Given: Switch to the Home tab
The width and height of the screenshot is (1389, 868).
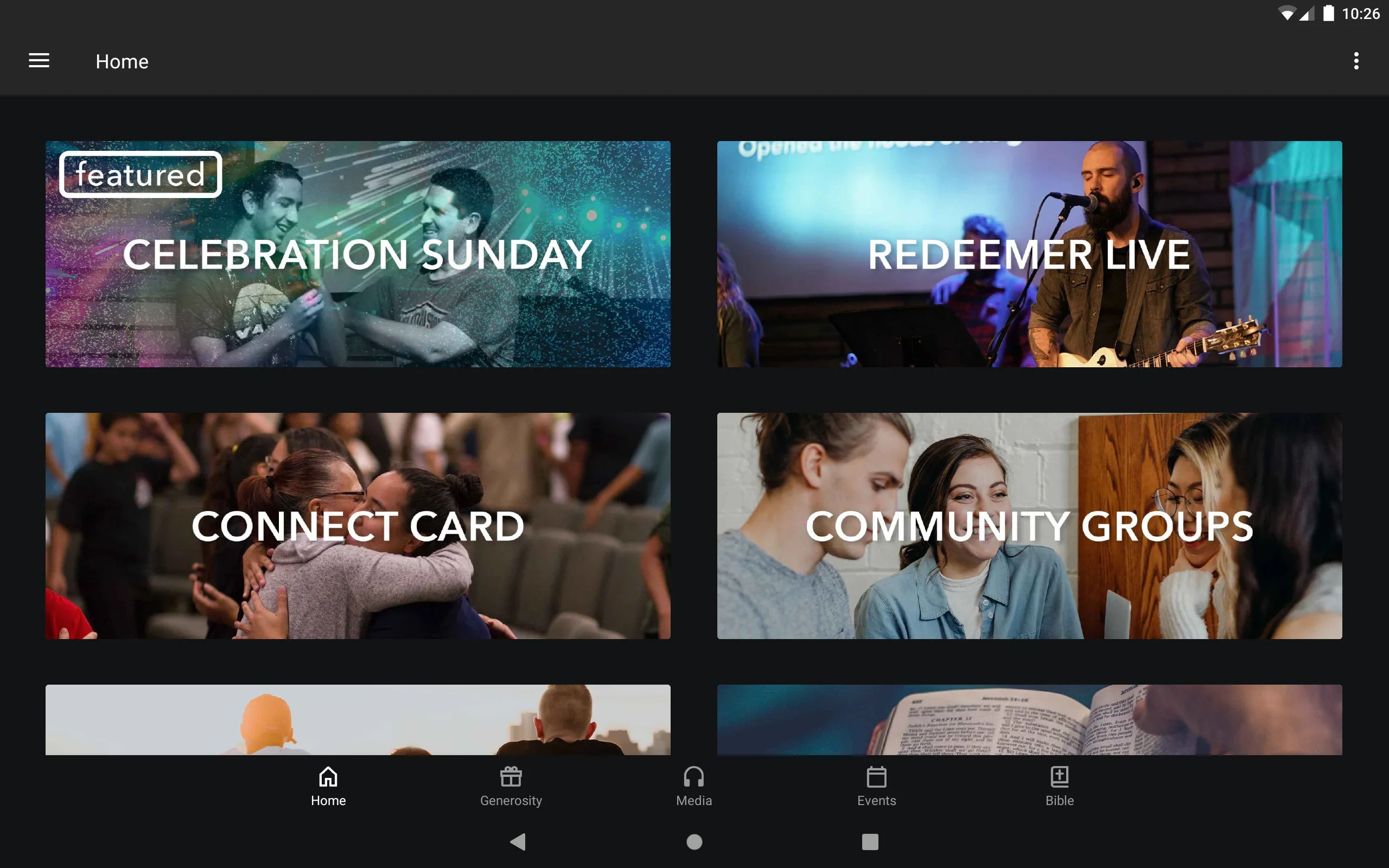Looking at the screenshot, I should pos(327,786).
